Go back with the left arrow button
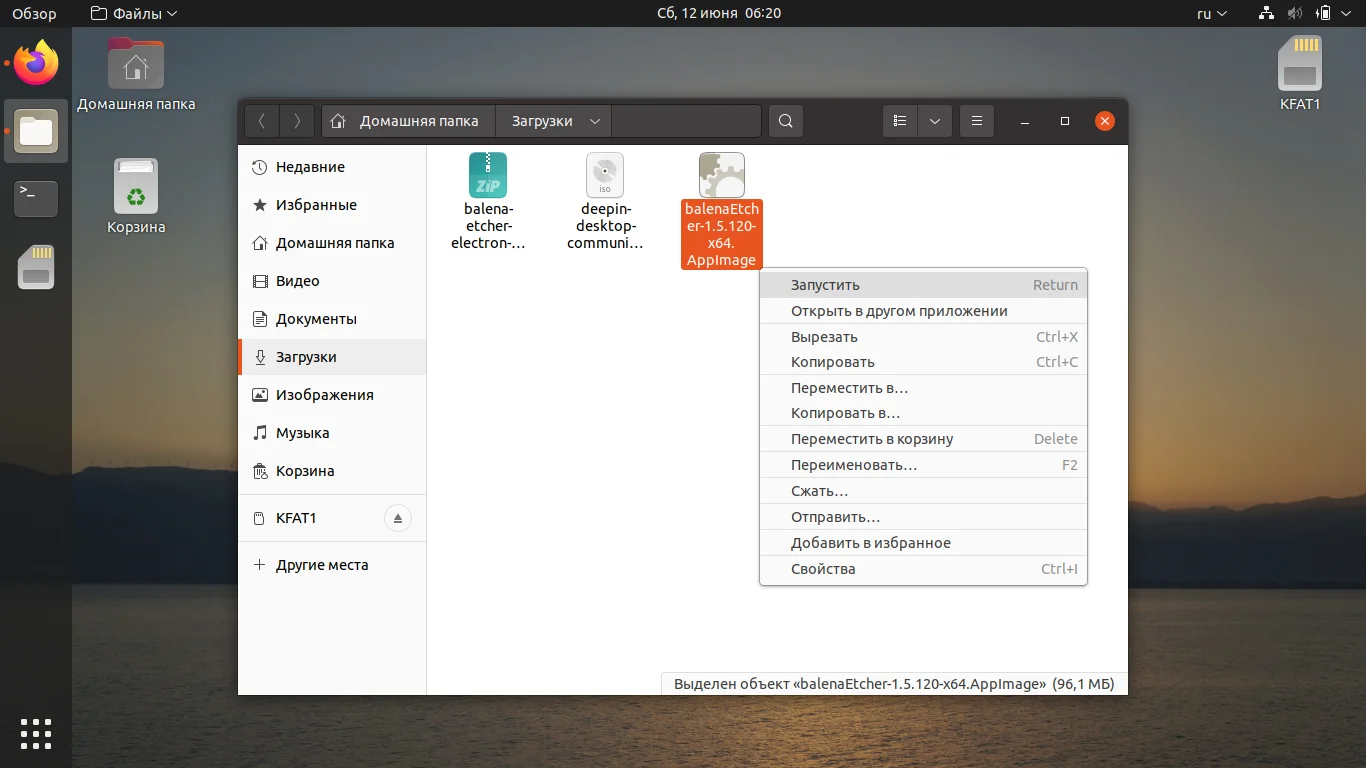The height and width of the screenshot is (768, 1366). (262, 121)
